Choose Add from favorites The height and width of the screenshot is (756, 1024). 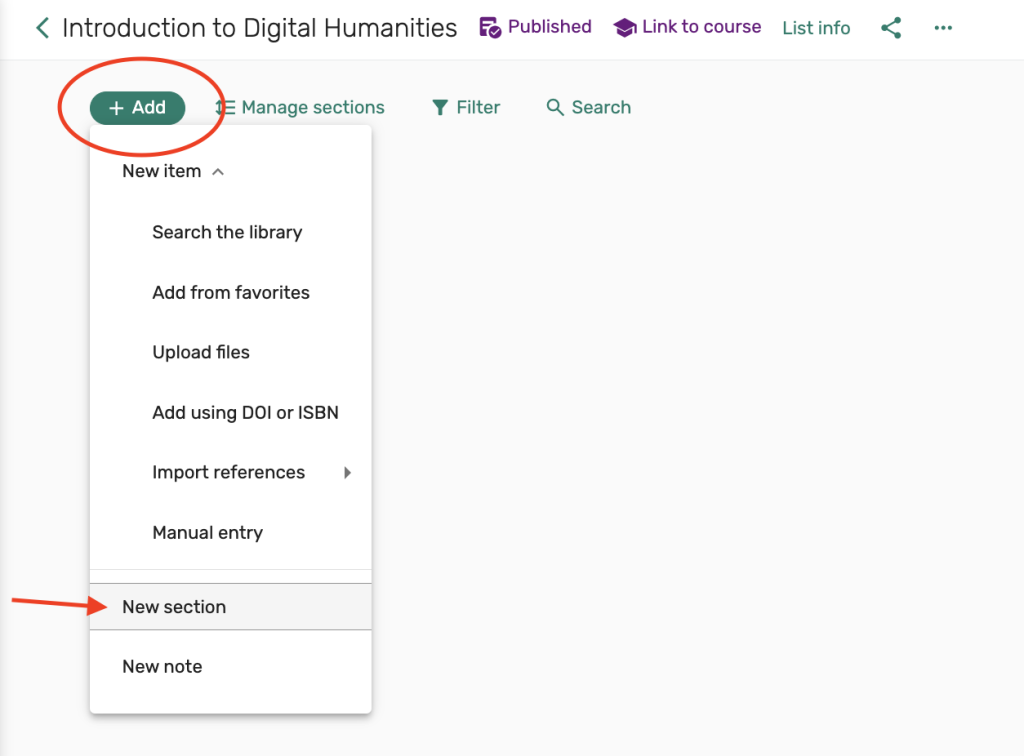click(x=231, y=293)
